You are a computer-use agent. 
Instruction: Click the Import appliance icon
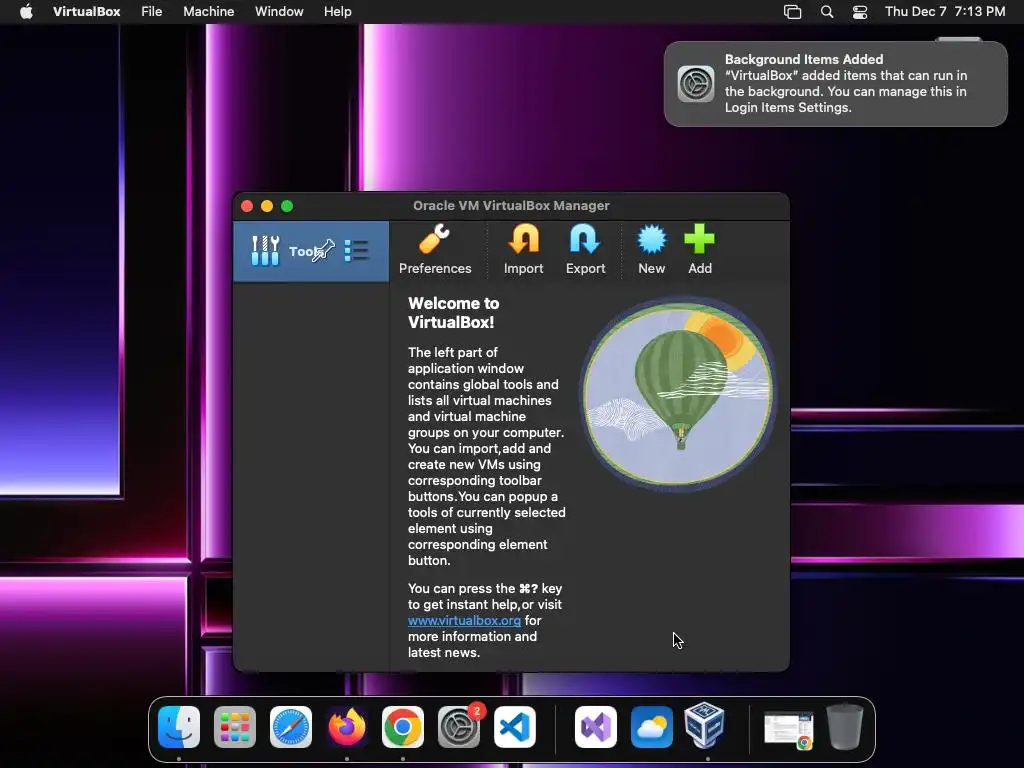pyautogui.click(x=523, y=249)
